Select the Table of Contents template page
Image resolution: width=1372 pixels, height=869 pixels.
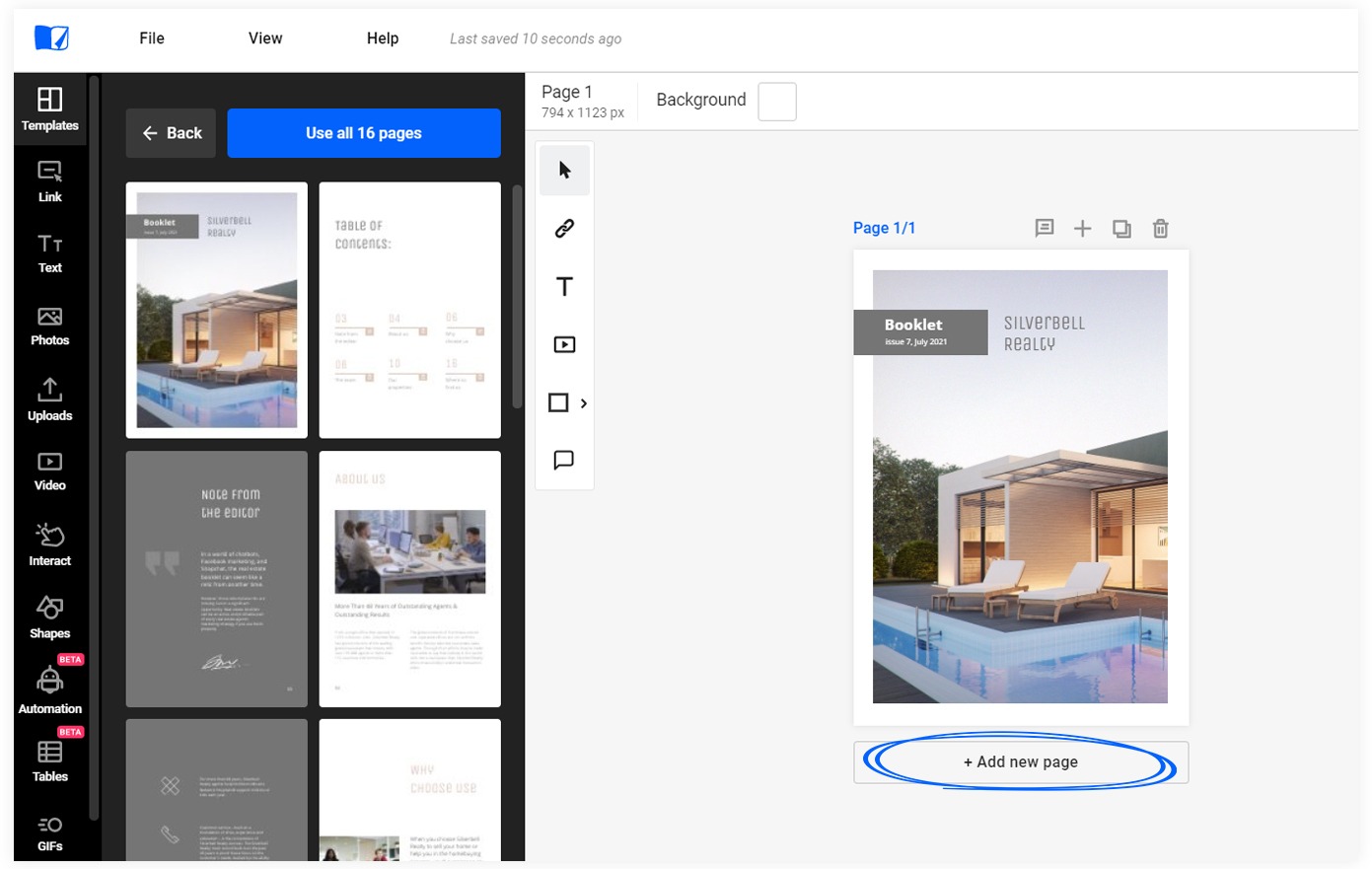pyautogui.click(x=410, y=310)
